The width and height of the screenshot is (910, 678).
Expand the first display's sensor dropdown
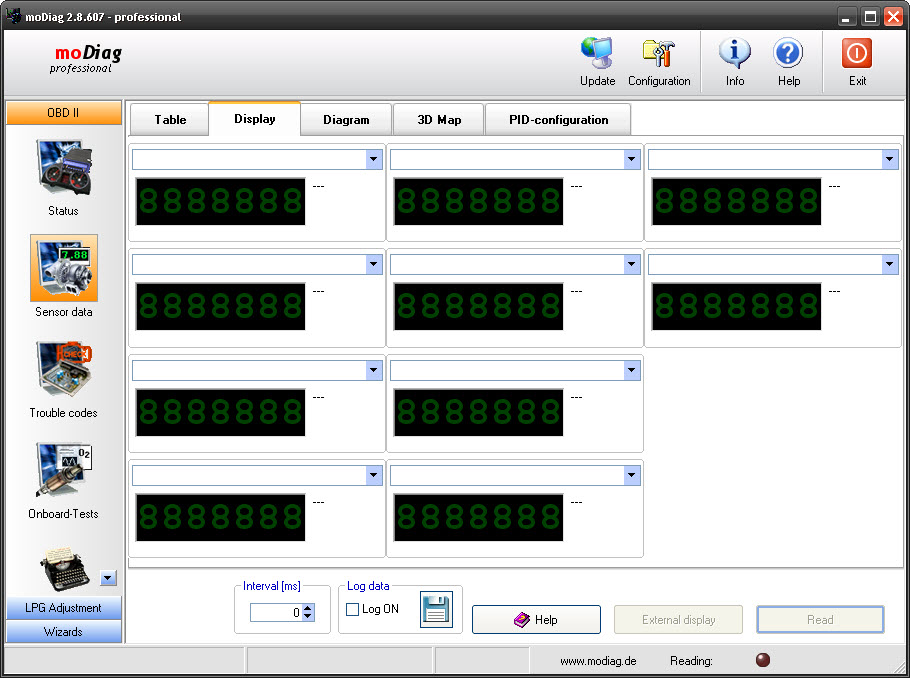pos(374,159)
